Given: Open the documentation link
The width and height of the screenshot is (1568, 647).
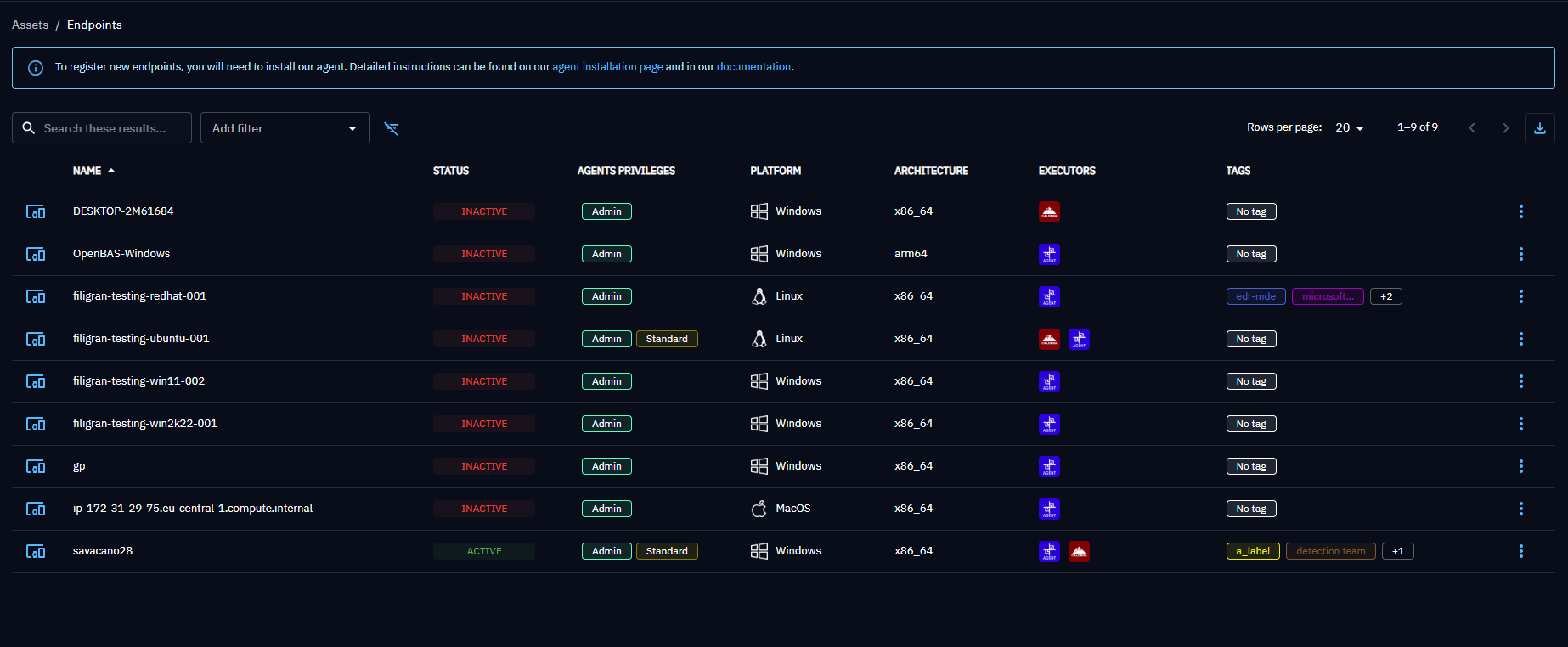Looking at the screenshot, I should 753,67.
